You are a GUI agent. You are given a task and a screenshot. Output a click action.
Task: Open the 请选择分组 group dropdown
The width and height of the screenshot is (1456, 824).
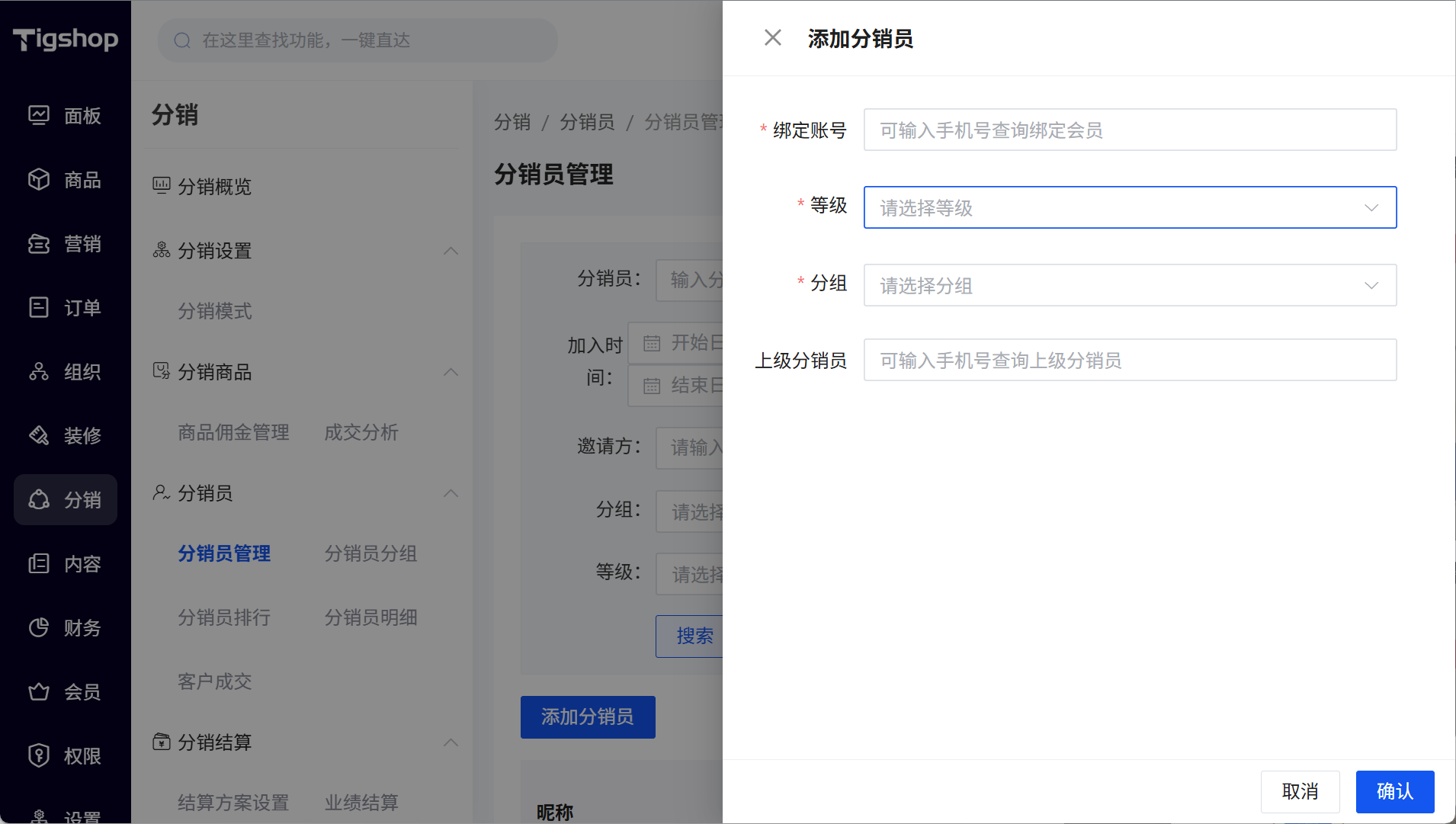coord(1129,285)
